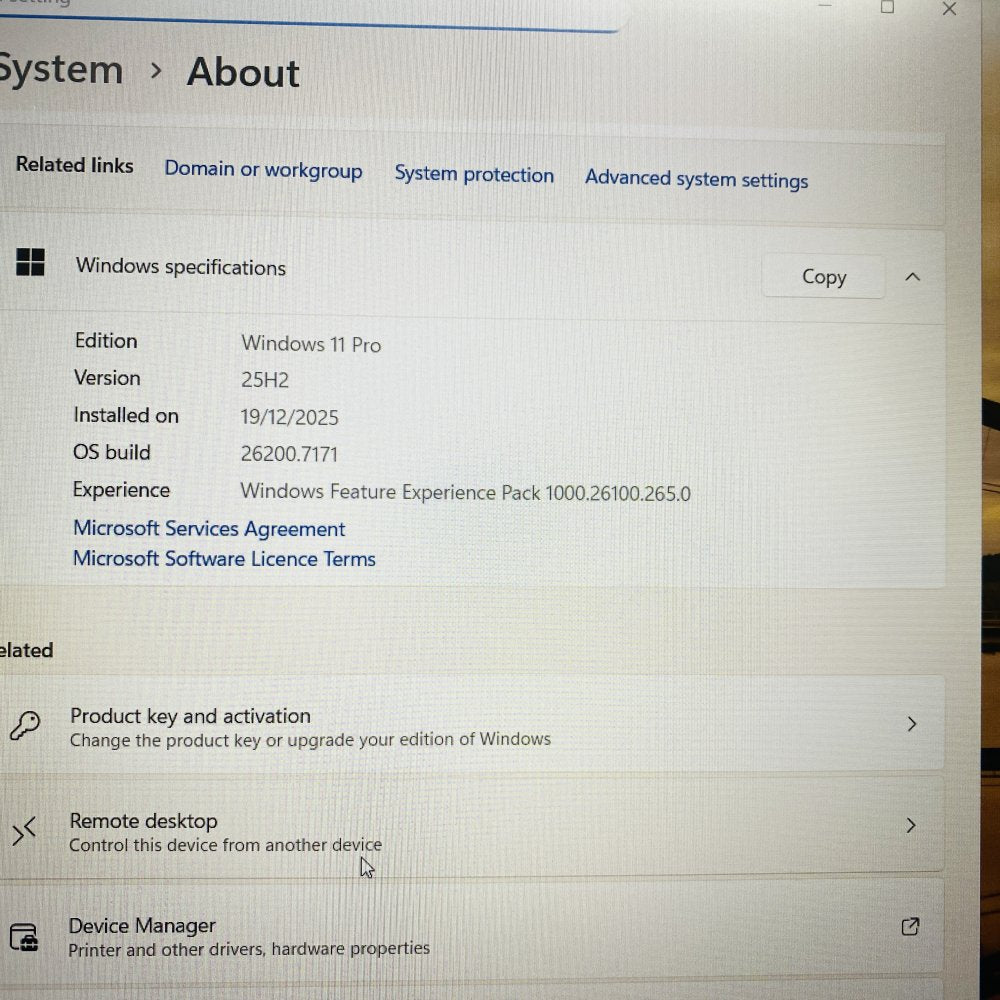The height and width of the screenshot is (1000, 1000).
Task: Click the external-launch icon on Device Manager row
Action: pyautogui.click(x=910, y=927)
